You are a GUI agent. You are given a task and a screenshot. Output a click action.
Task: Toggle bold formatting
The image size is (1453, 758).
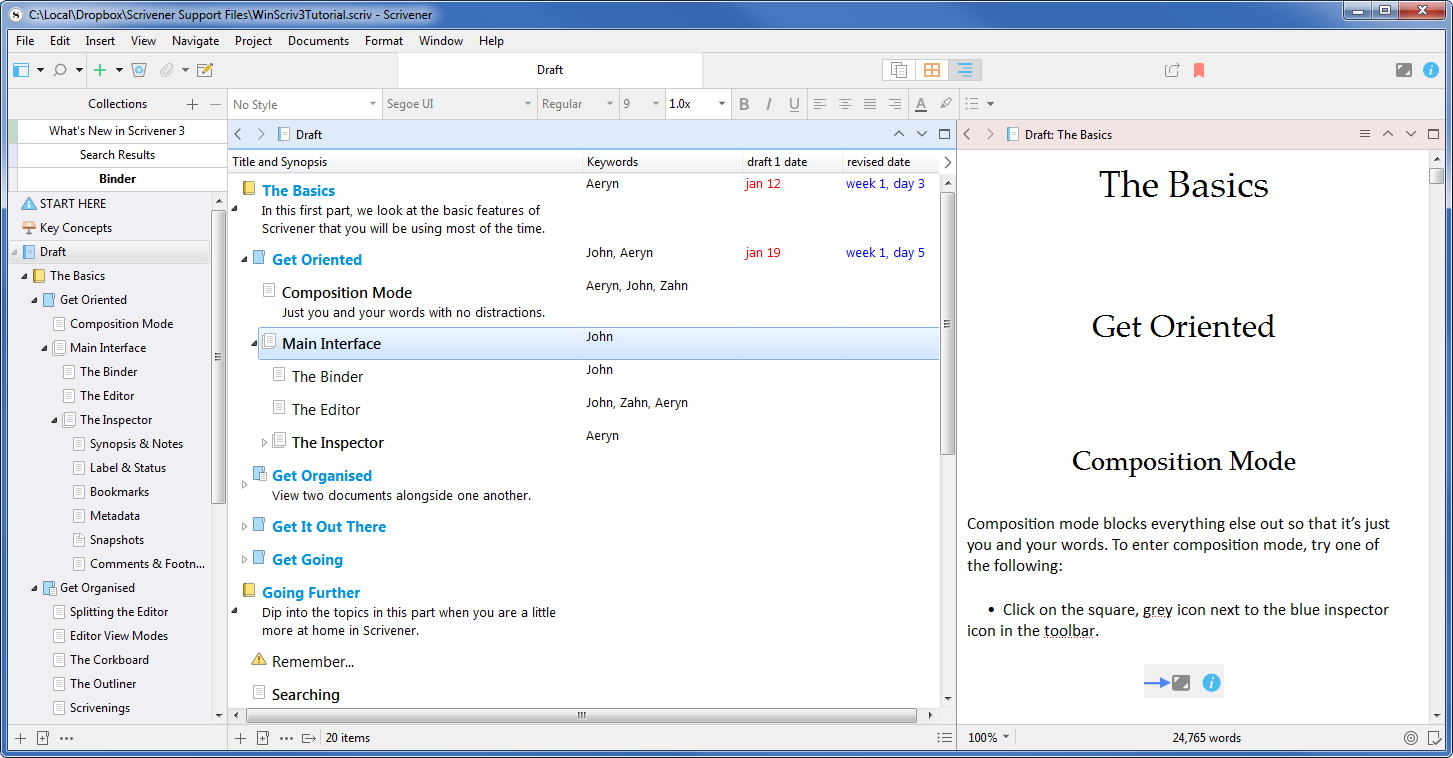743,104
